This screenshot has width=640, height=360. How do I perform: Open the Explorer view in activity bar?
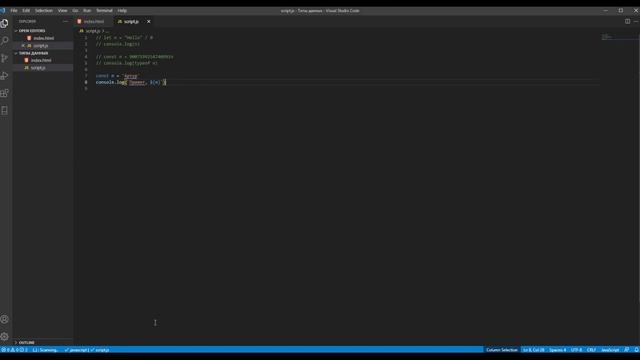[4, 23]
